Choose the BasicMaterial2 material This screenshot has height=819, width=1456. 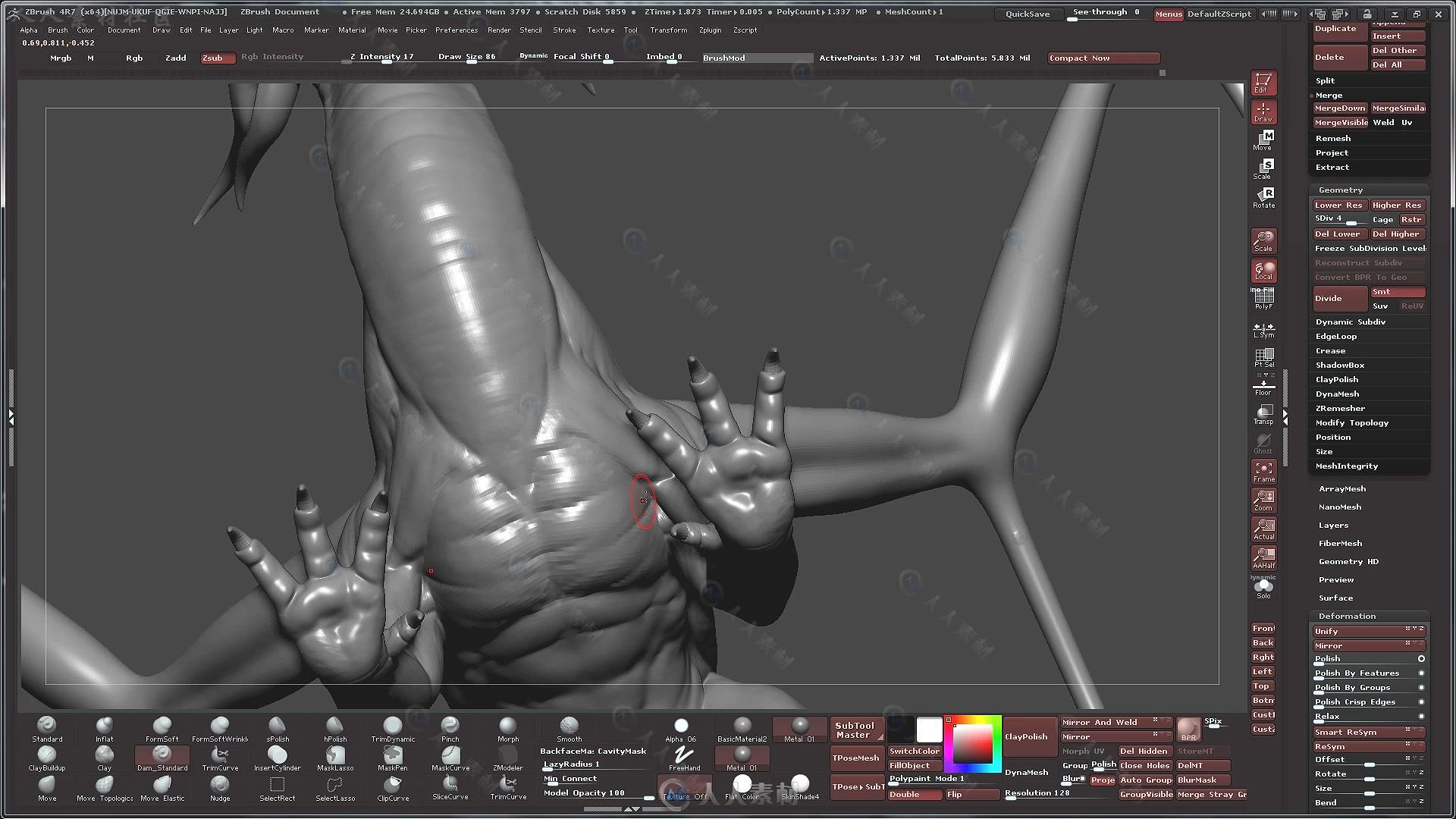coord(742,730)
